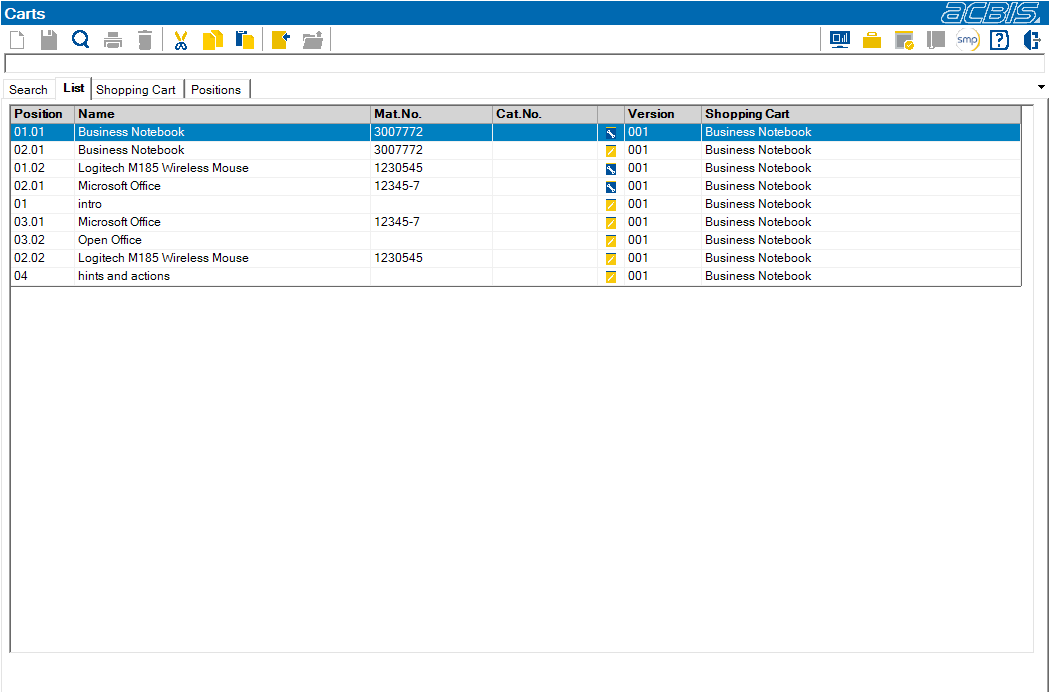Sort by the Cat.No. column header
The height and width of the screenshot is (692, 1049).
(x=545, y=114)
